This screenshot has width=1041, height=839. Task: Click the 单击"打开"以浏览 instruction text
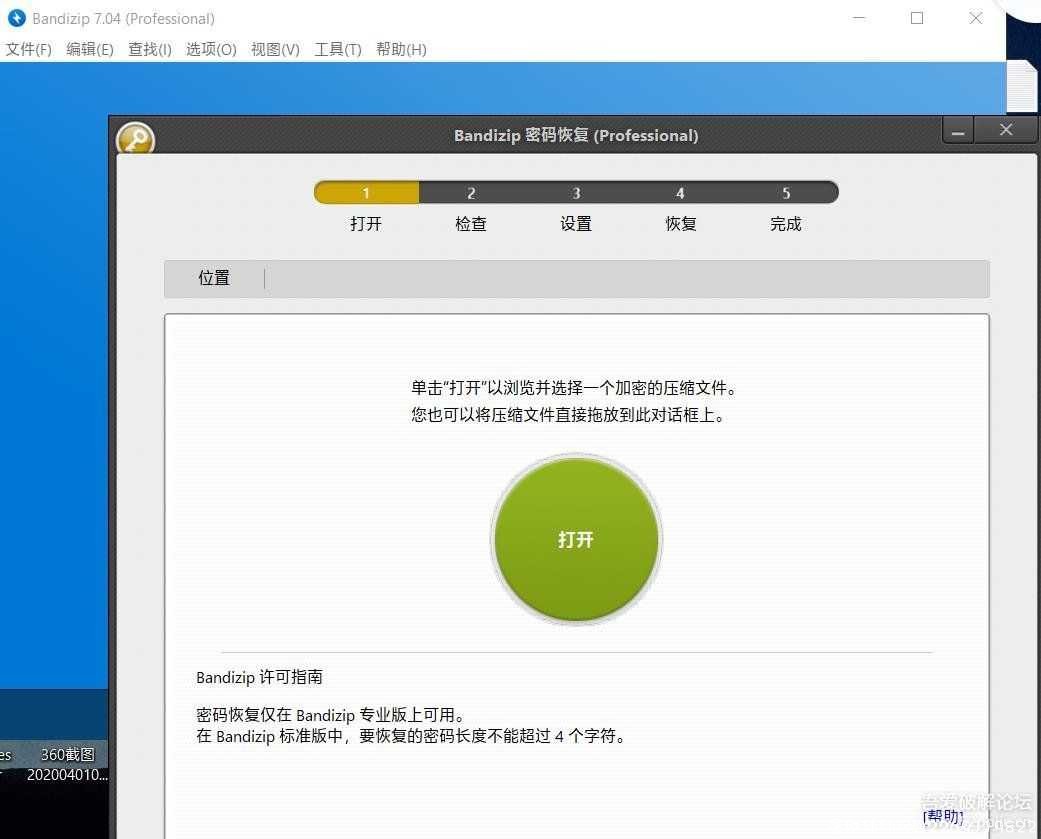tap(574, 388)
